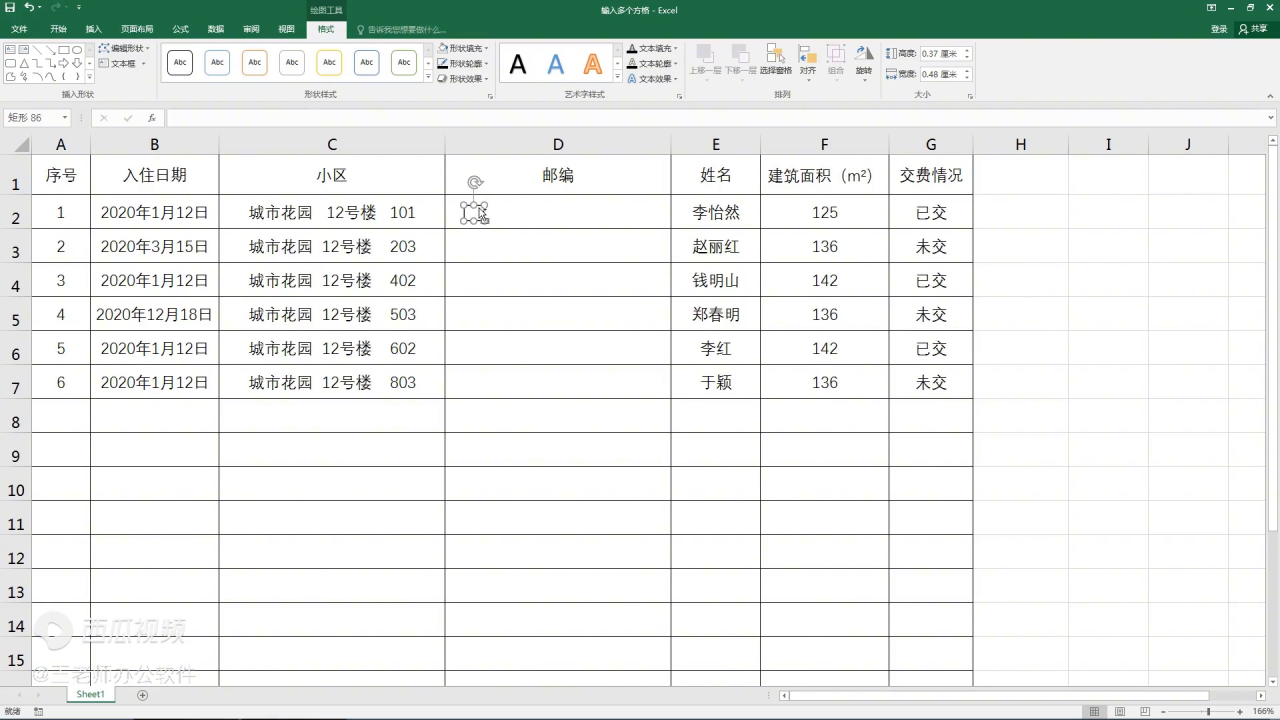
Task: Switch to 开始 home tab
Action: (x=59, y=29)
